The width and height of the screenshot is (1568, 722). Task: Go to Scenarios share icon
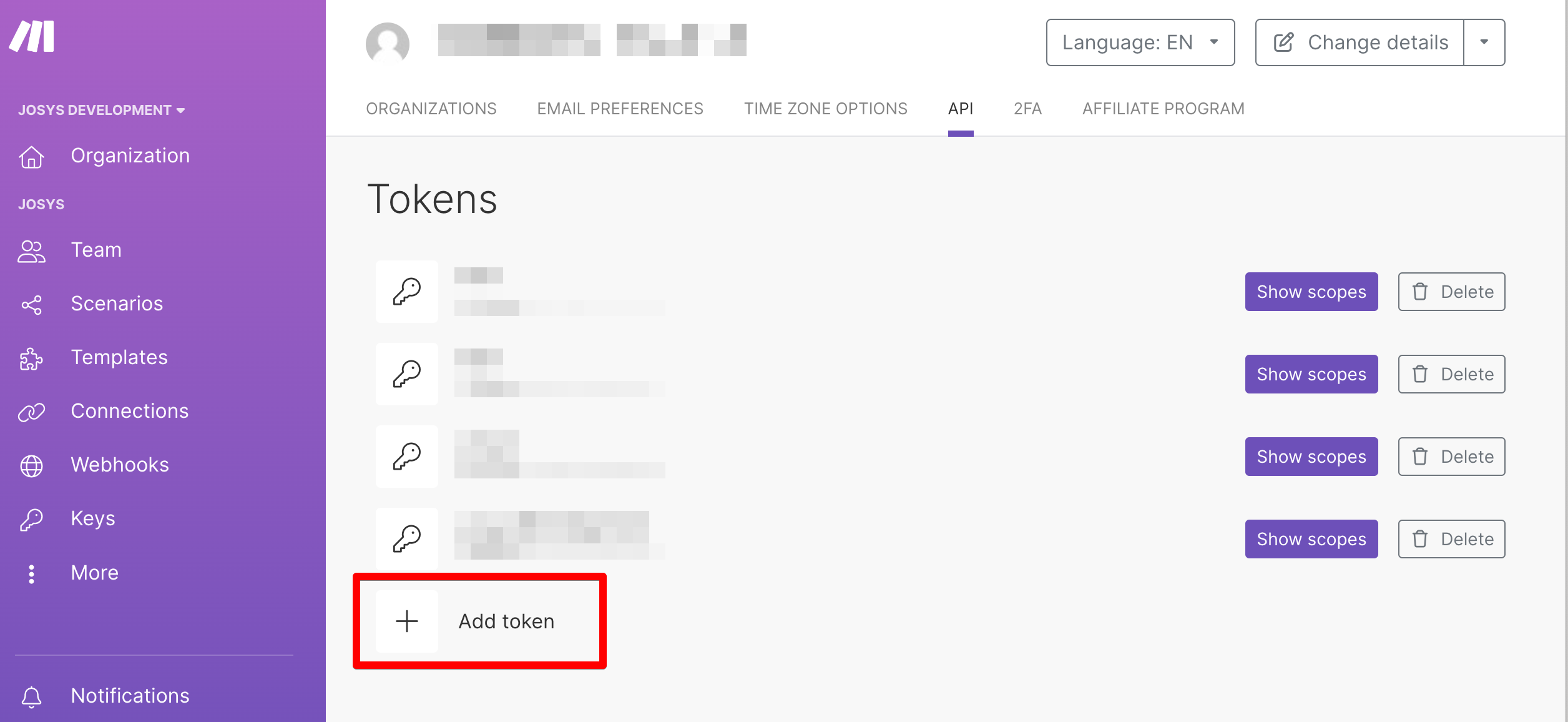31,305
